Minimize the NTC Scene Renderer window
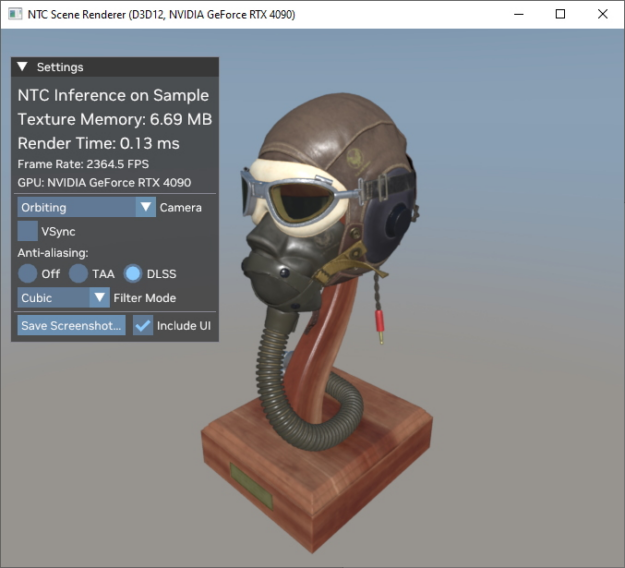Viewport: 625px width, 568px height. [520, 14]
